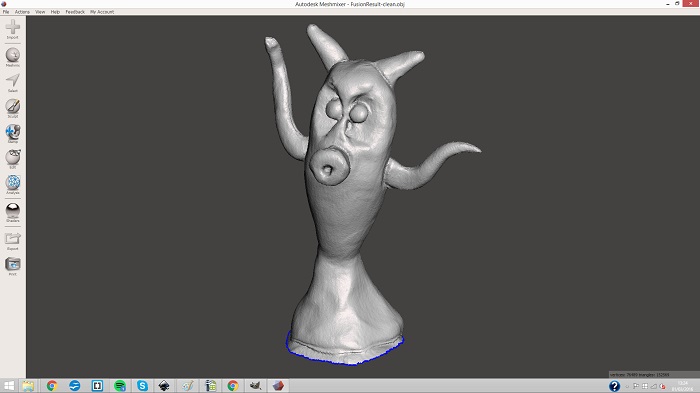Open the Actions menu

[x=22, y=12]
